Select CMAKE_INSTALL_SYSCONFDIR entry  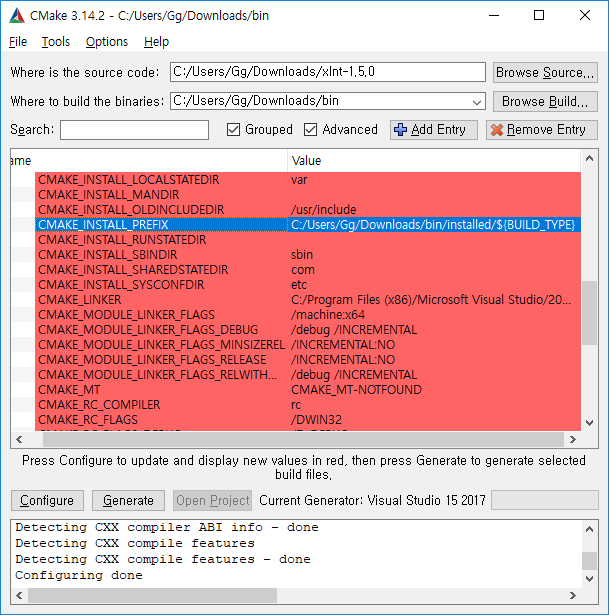pos(121,284)
